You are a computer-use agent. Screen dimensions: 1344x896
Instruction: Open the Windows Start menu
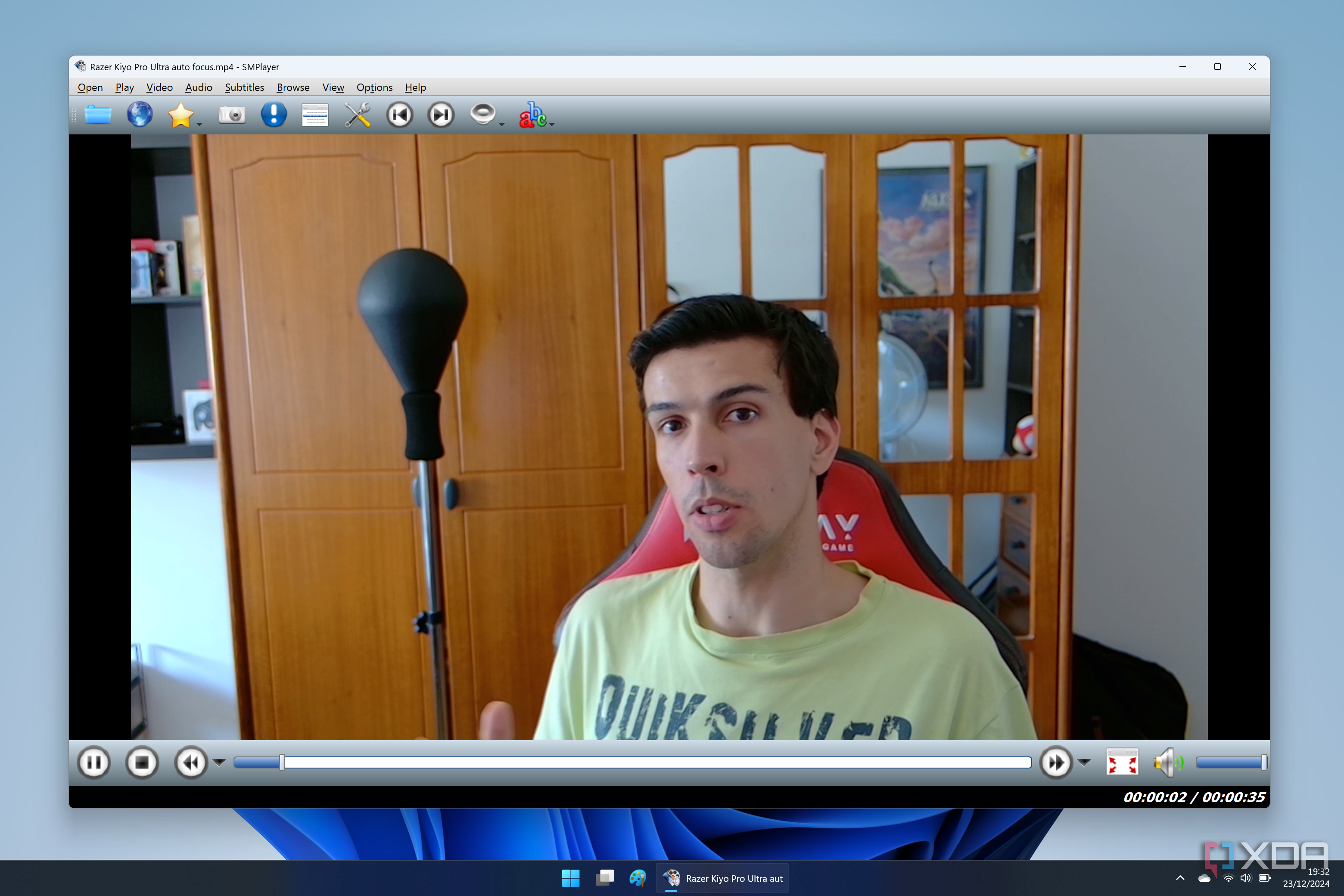pos(570,878)
